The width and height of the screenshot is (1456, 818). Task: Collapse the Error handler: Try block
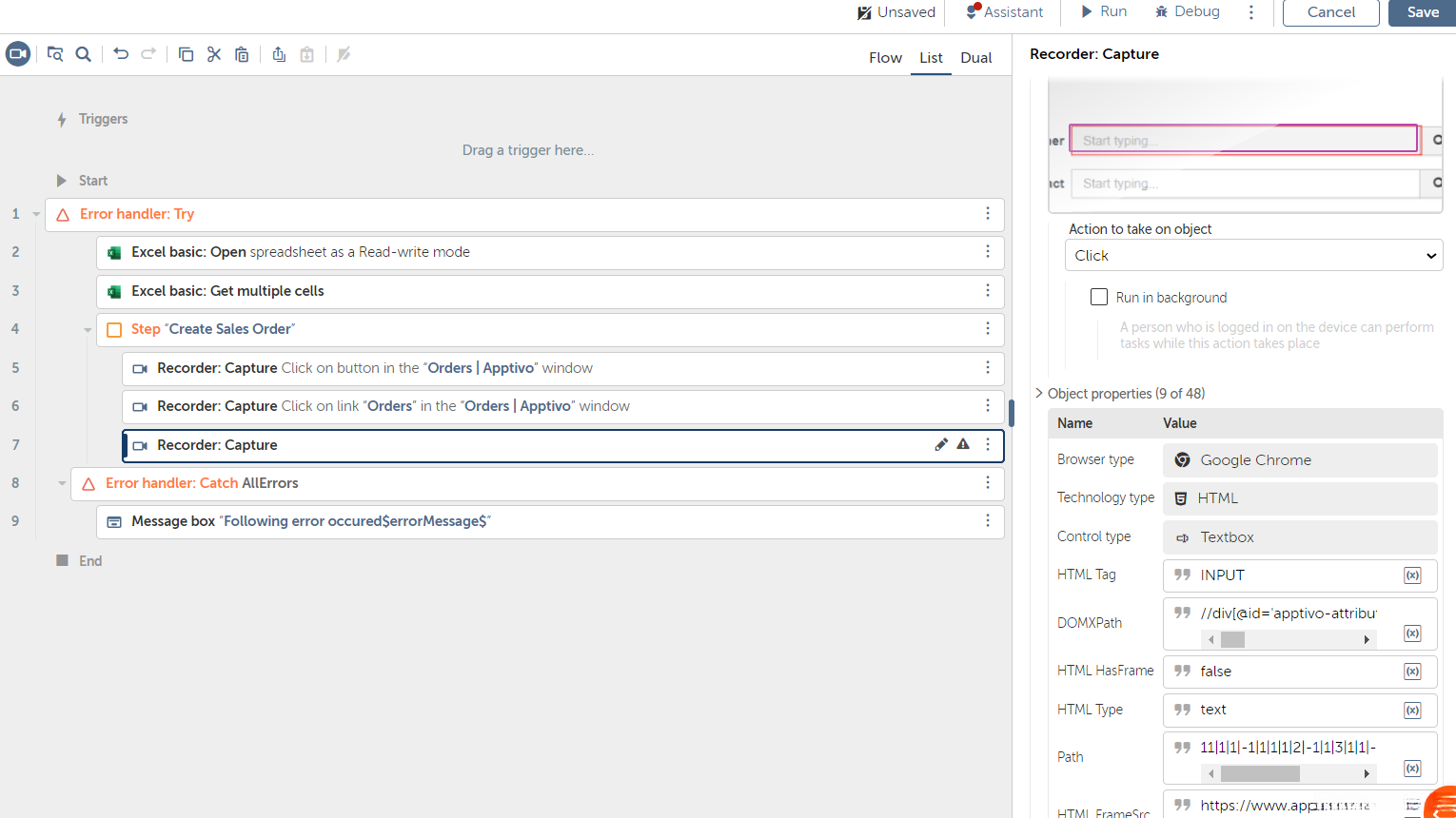pyautogui.click(x=36, y=214)
